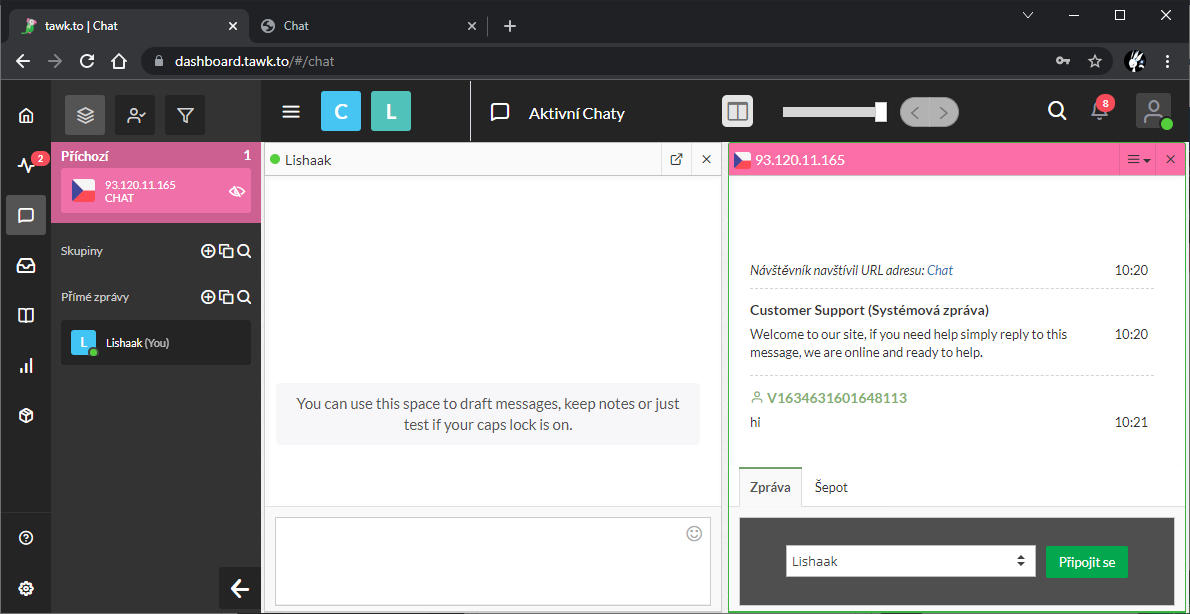Click the notifications bell with 8 badge

click(x=1099, y=111)
